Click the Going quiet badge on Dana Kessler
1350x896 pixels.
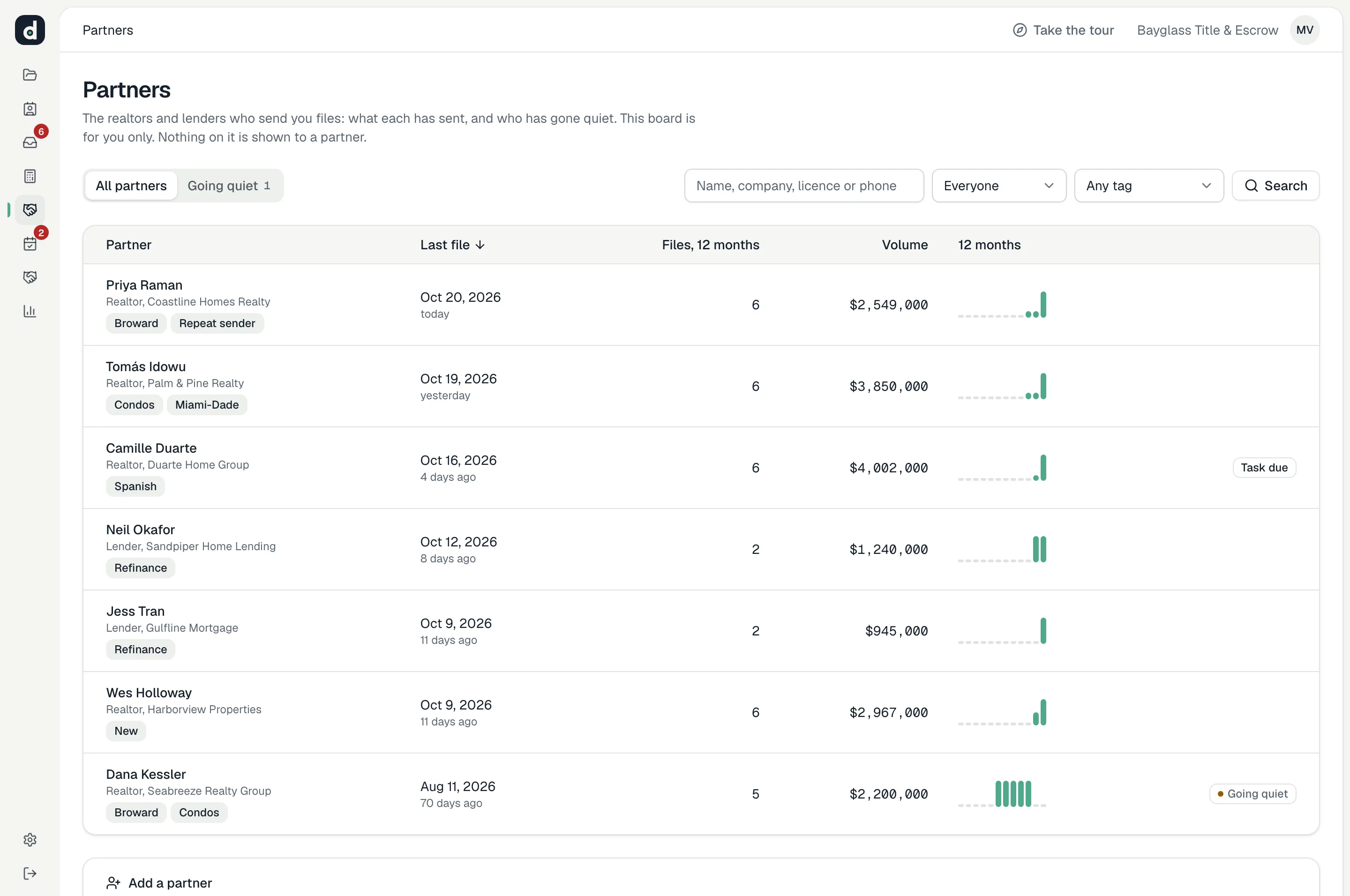1252,794
